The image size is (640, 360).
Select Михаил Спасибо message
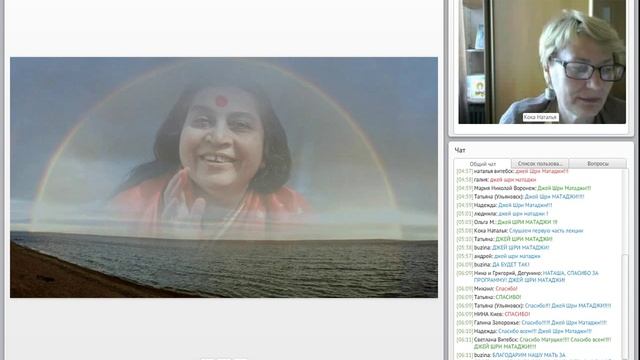point(487,289)
